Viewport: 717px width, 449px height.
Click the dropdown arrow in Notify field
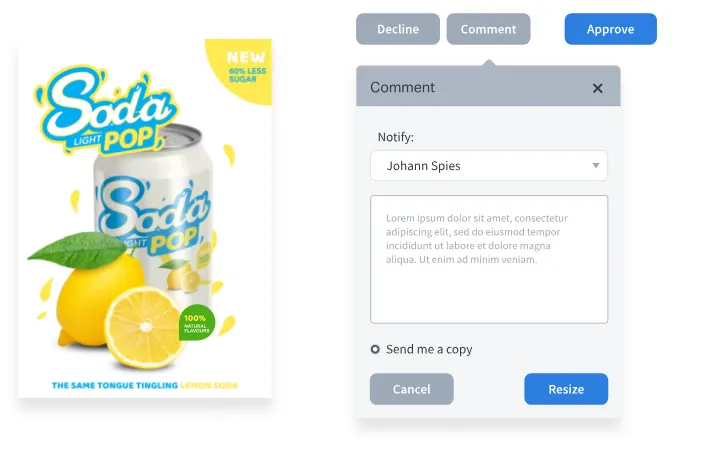pos(595,166)
